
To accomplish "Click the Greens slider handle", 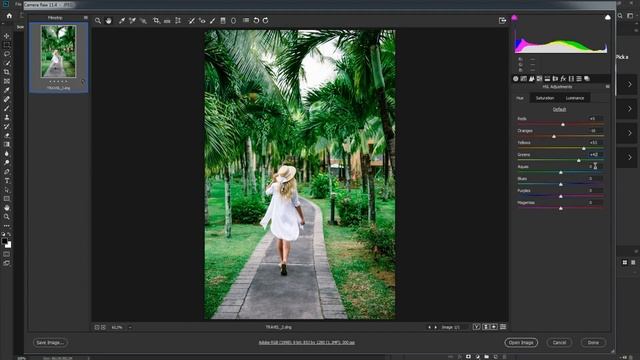I will (579, 160).
